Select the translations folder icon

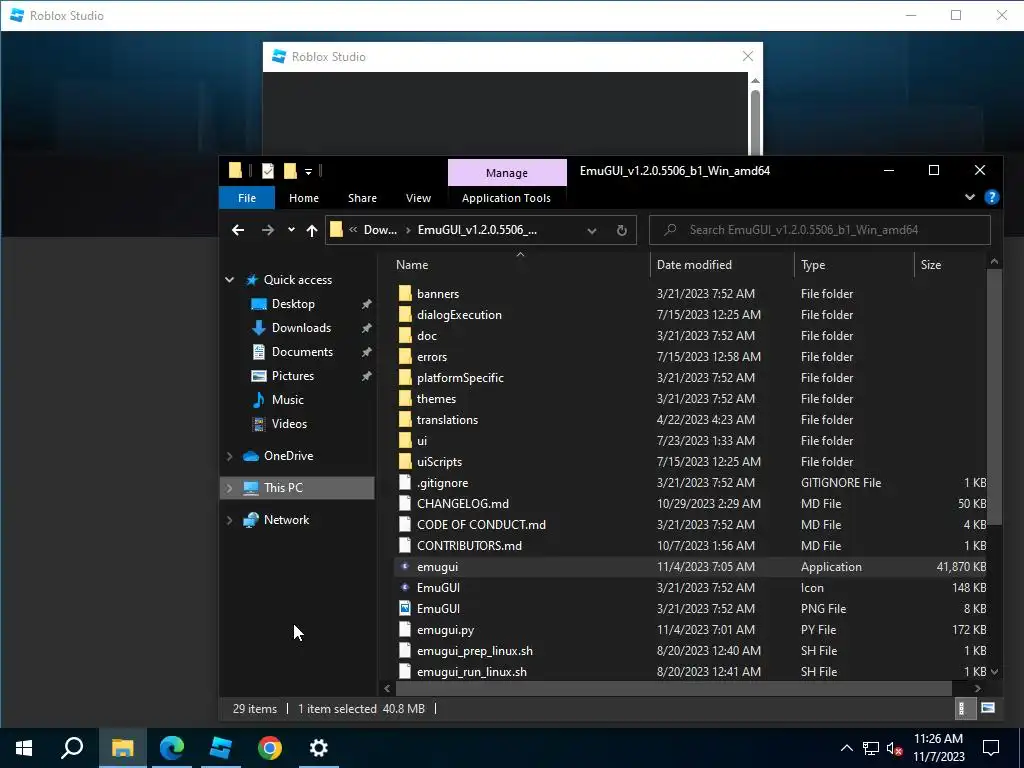click(405, 419)
